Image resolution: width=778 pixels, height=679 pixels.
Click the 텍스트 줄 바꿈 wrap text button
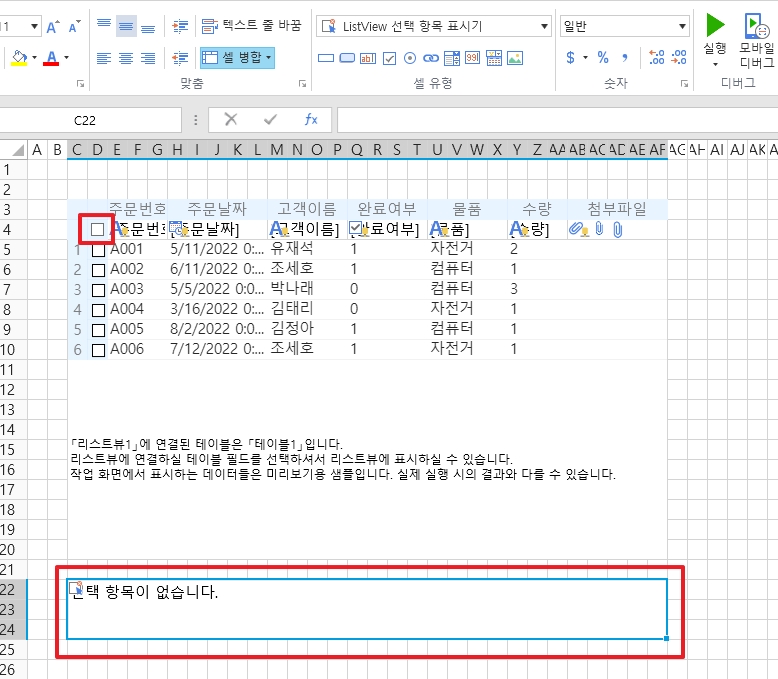[250, 26]
